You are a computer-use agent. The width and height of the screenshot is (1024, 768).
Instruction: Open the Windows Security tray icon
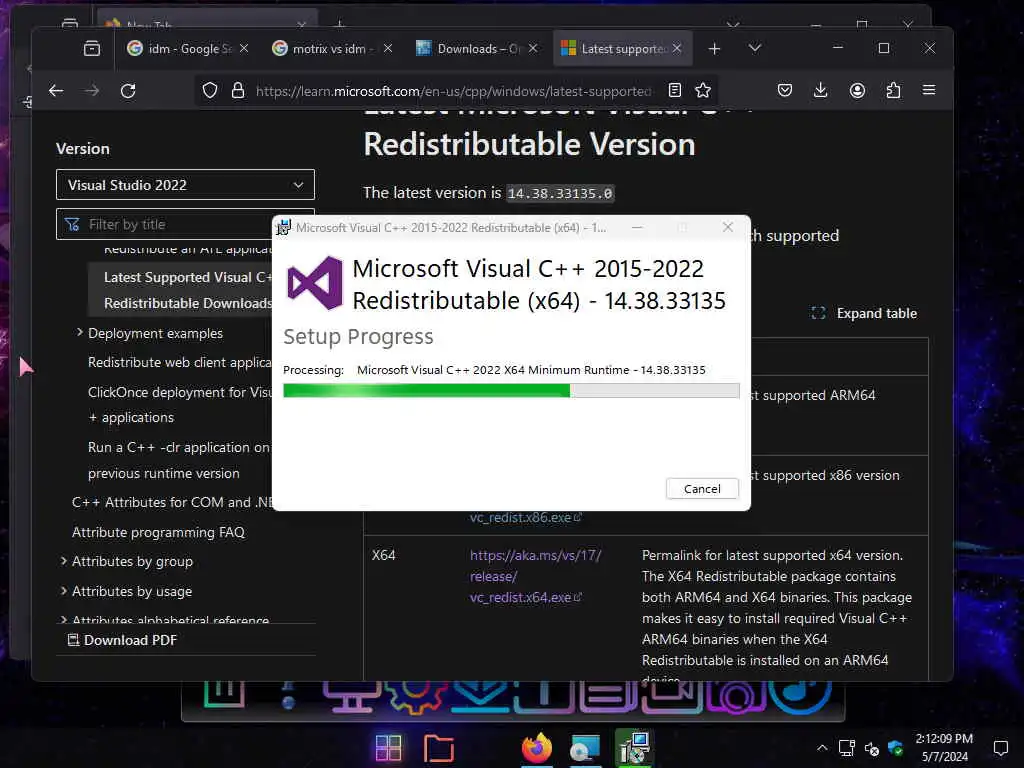click(895, 748)
